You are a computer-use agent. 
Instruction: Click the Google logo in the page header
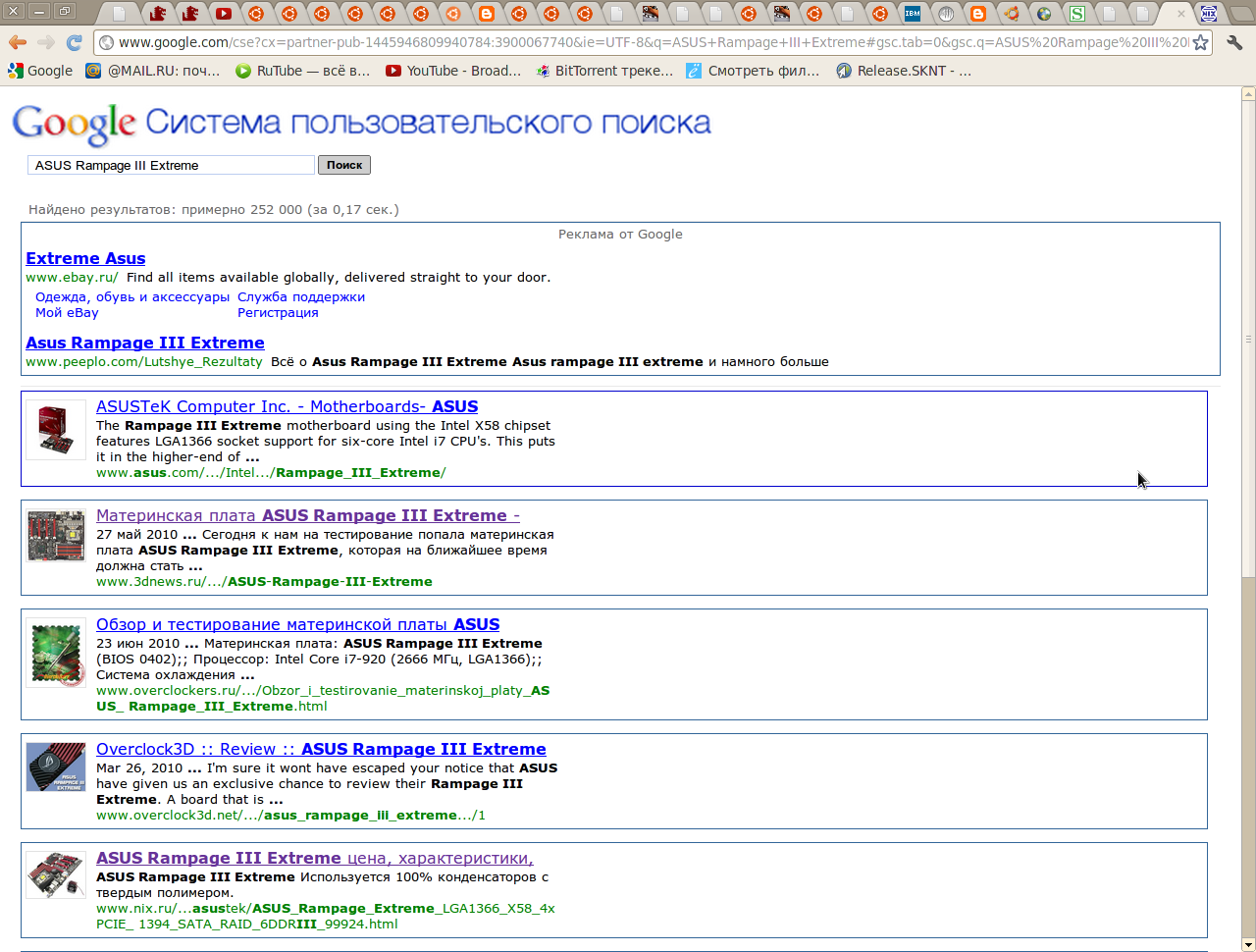pyautogui.click(x=75, y=124)
